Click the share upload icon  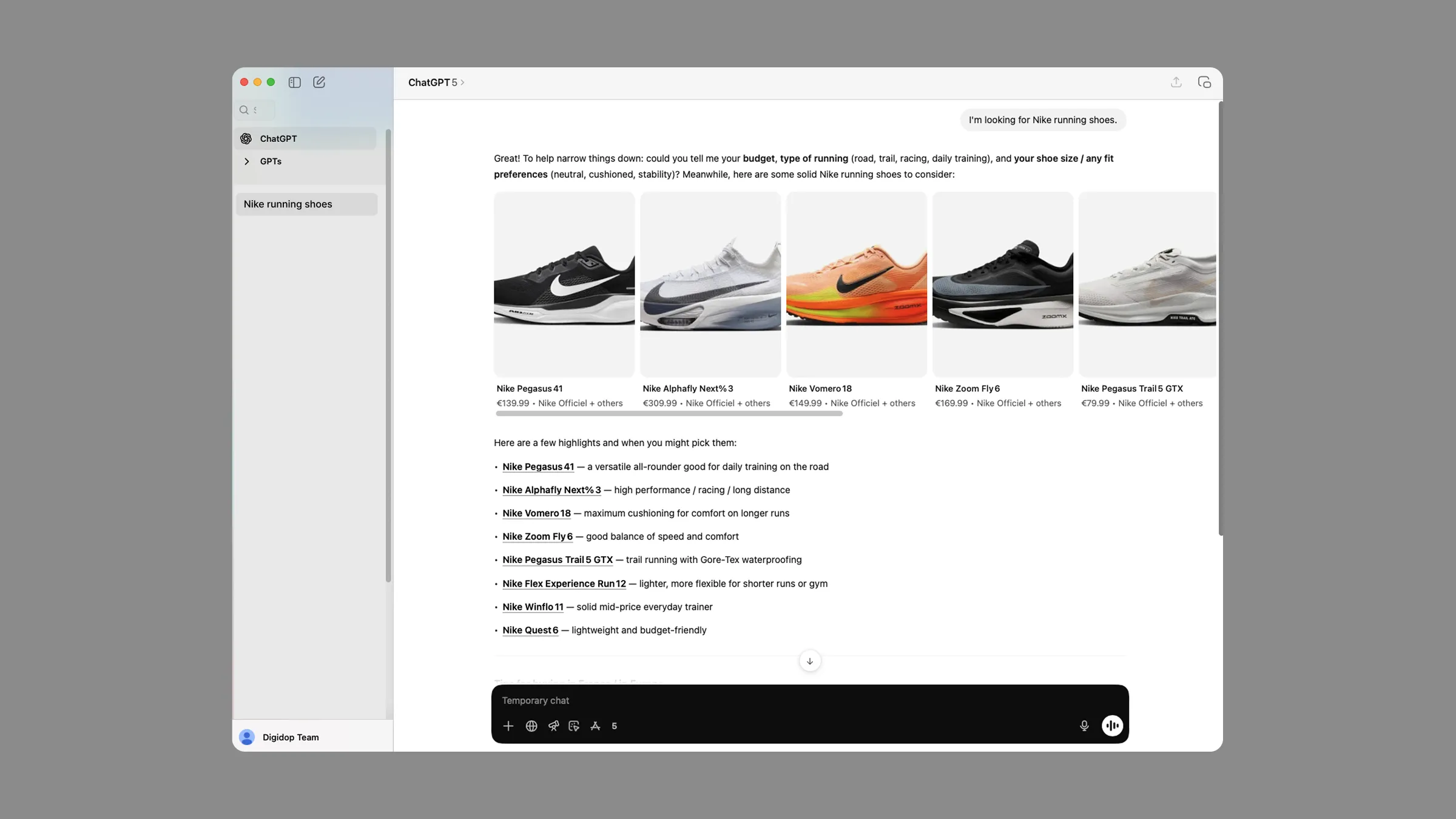coord(1176,83)
